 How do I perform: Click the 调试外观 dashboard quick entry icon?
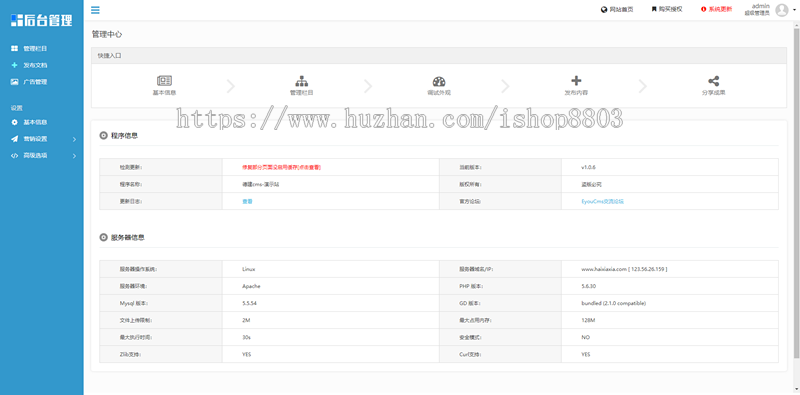coord(439,81)
